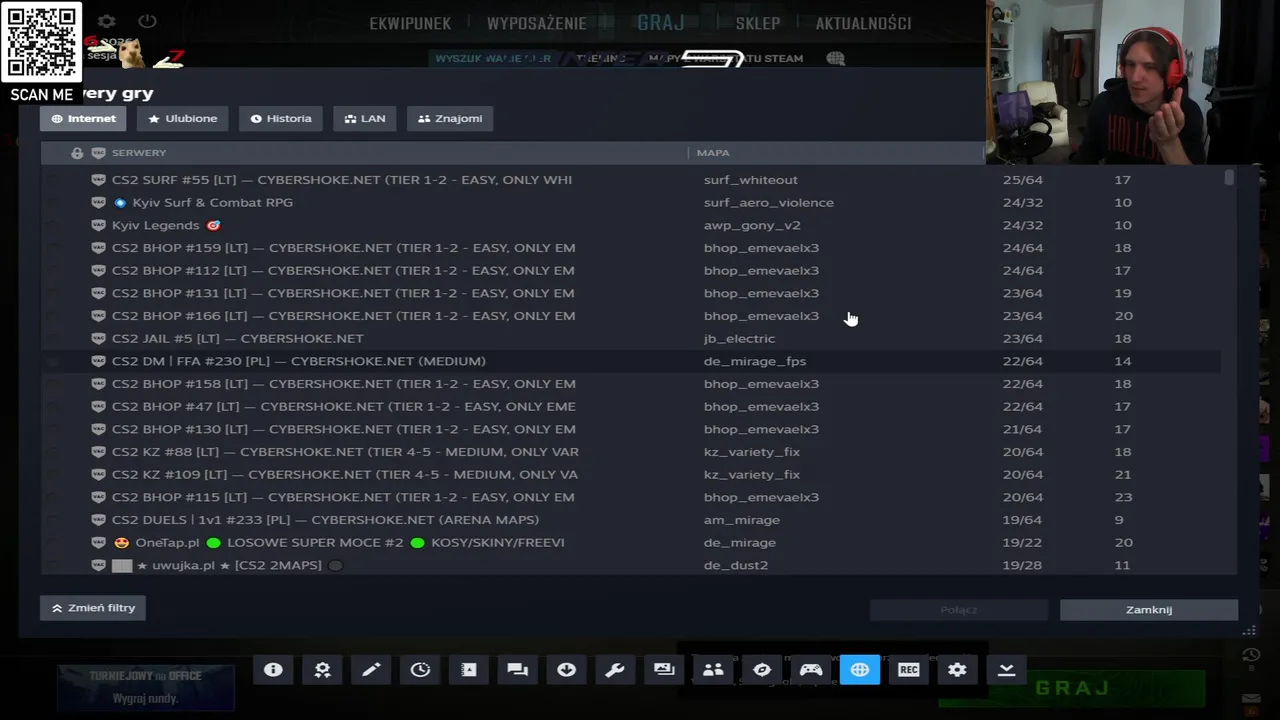The height and width of the screenshot is (720, 1280).
Task: Open the friends people icon in the toolbar
Action: click(713, 670)
